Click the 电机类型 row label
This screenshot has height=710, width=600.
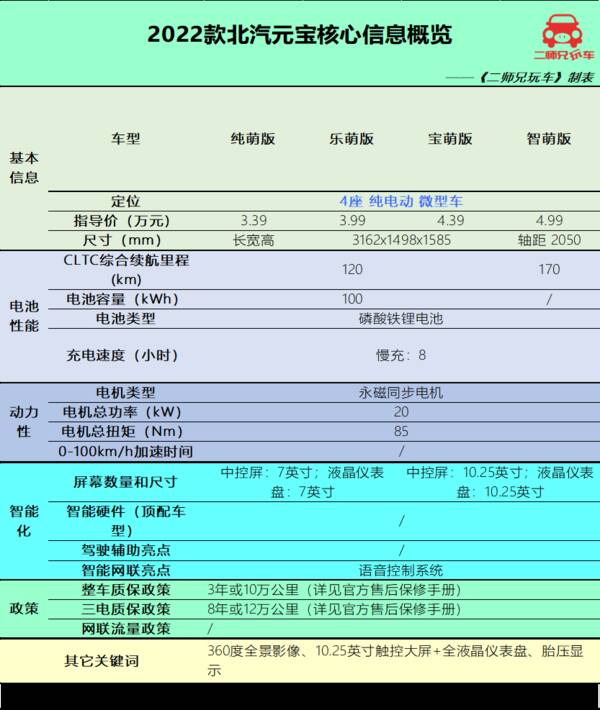tap(125, 393)
